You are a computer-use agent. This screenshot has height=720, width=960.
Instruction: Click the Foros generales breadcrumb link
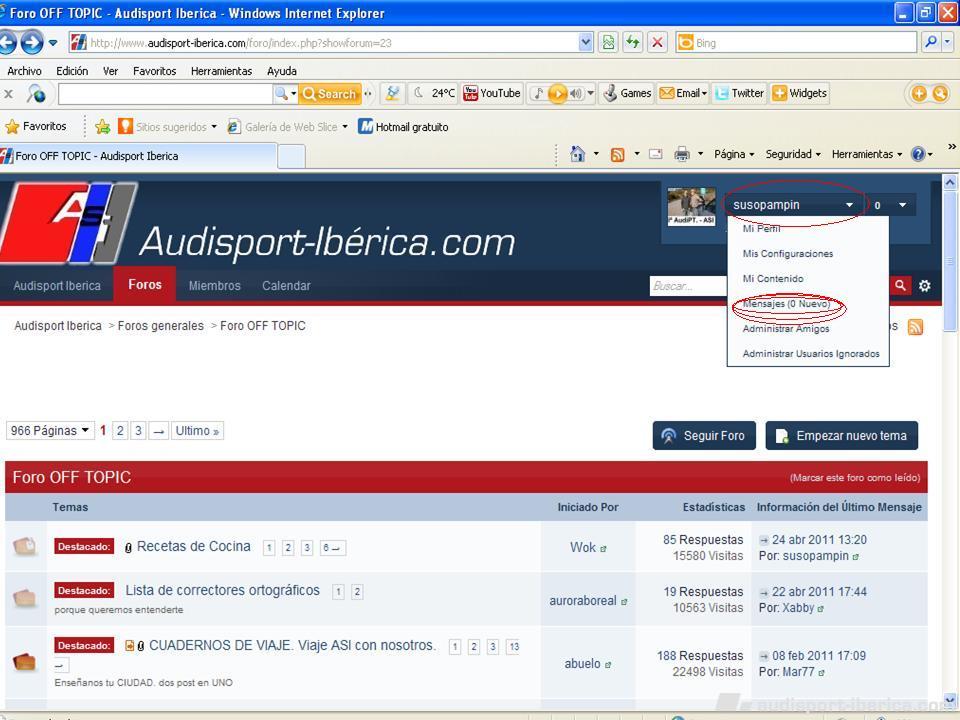click(x=160, y=326)
